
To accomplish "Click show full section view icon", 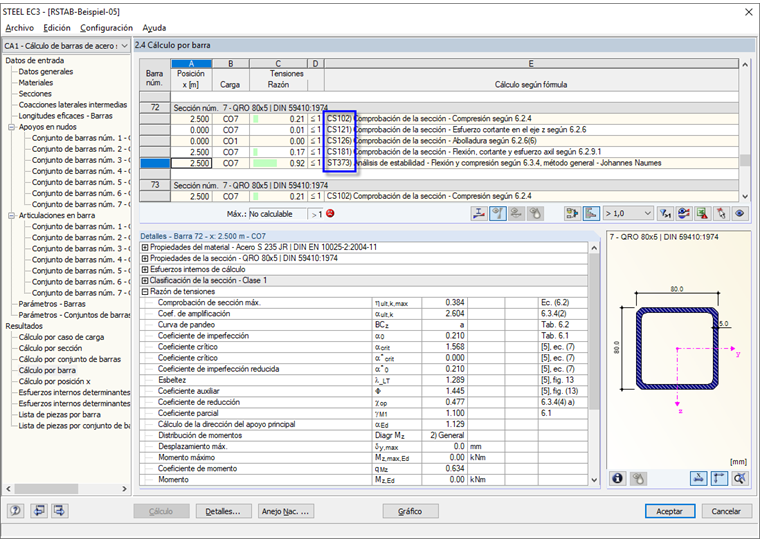I will pos(740,478).
